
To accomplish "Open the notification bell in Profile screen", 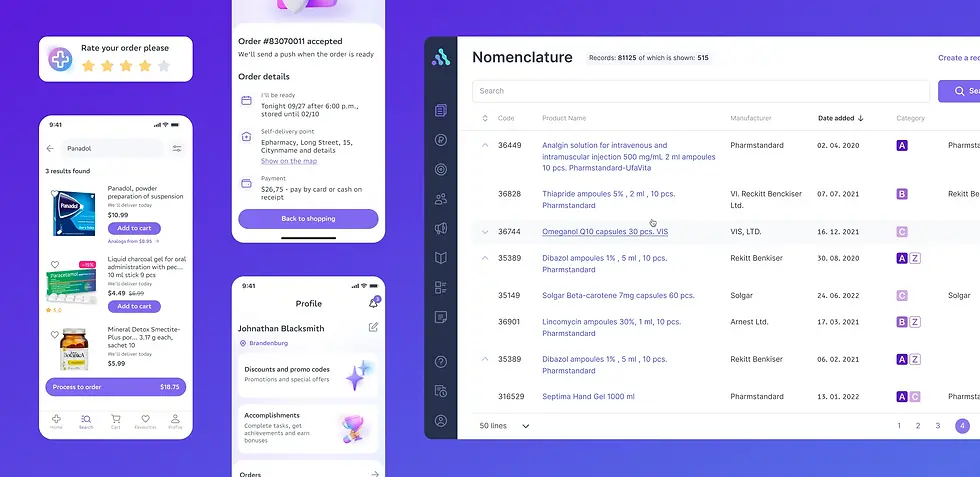I will click(x=374, y=303).
